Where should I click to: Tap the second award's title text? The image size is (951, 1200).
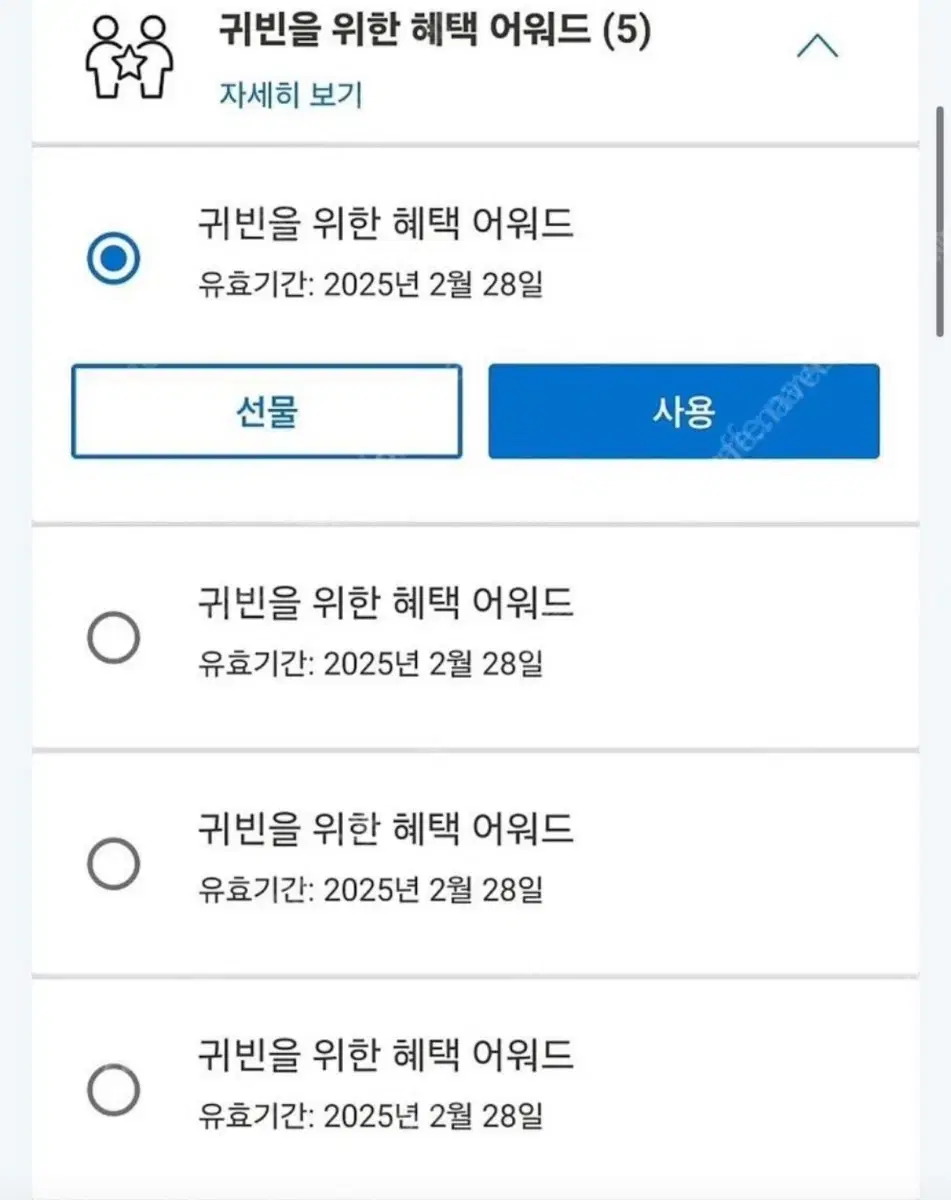pos(386,602)
